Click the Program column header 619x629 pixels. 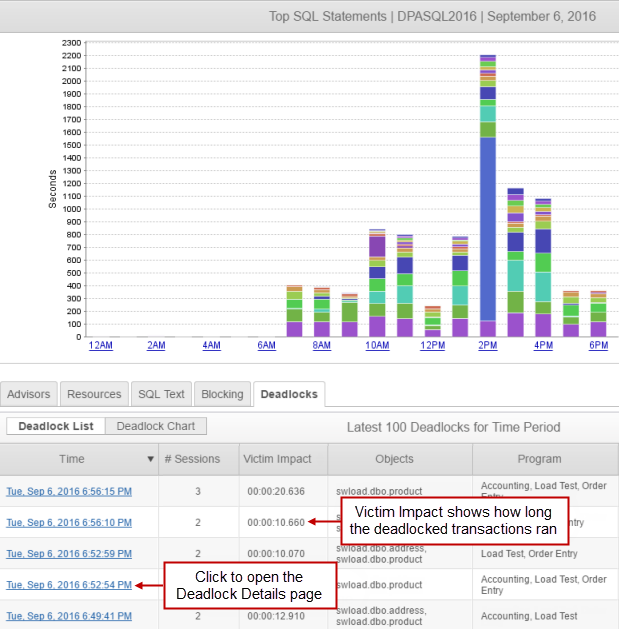(x=539, y=459)
